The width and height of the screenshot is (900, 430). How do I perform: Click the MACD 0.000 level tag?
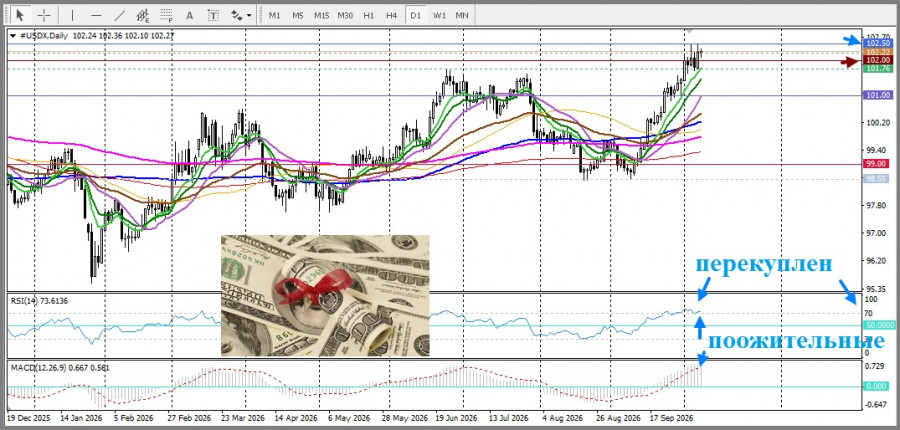878,386
